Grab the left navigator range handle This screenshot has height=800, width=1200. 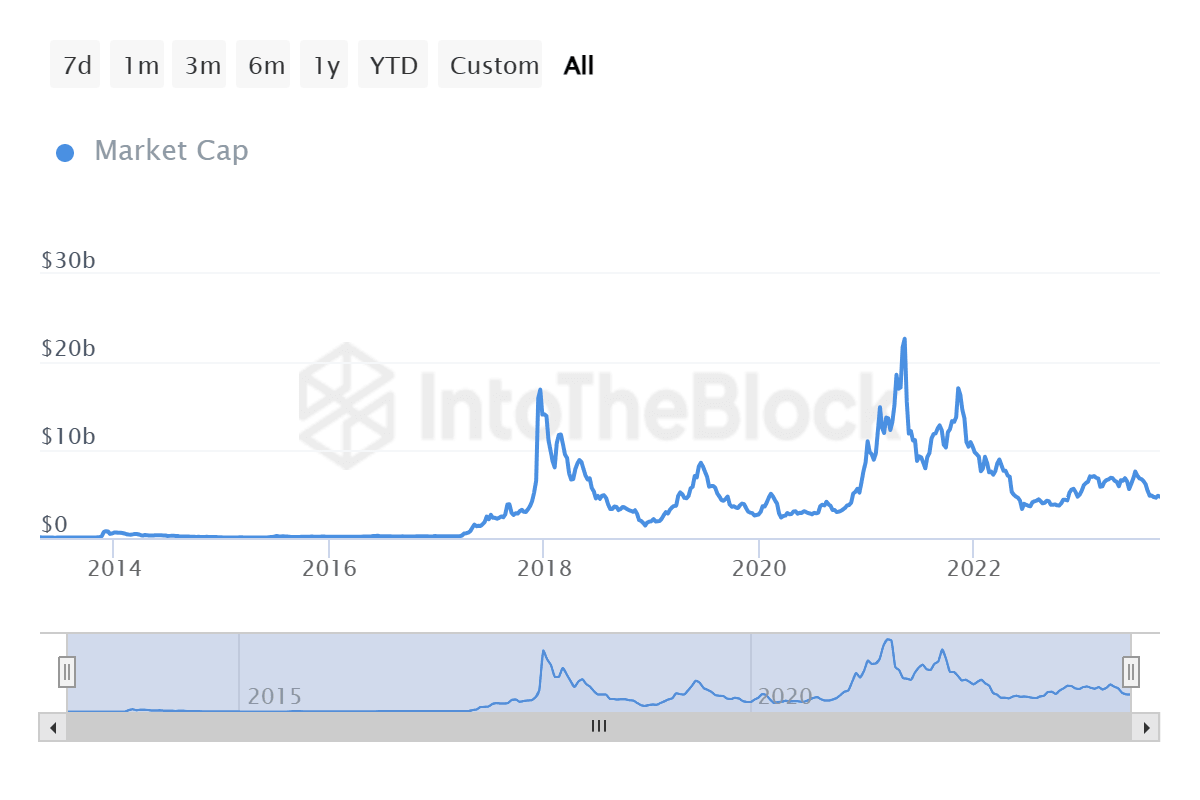pyautogui.click(x=67, y=672)
